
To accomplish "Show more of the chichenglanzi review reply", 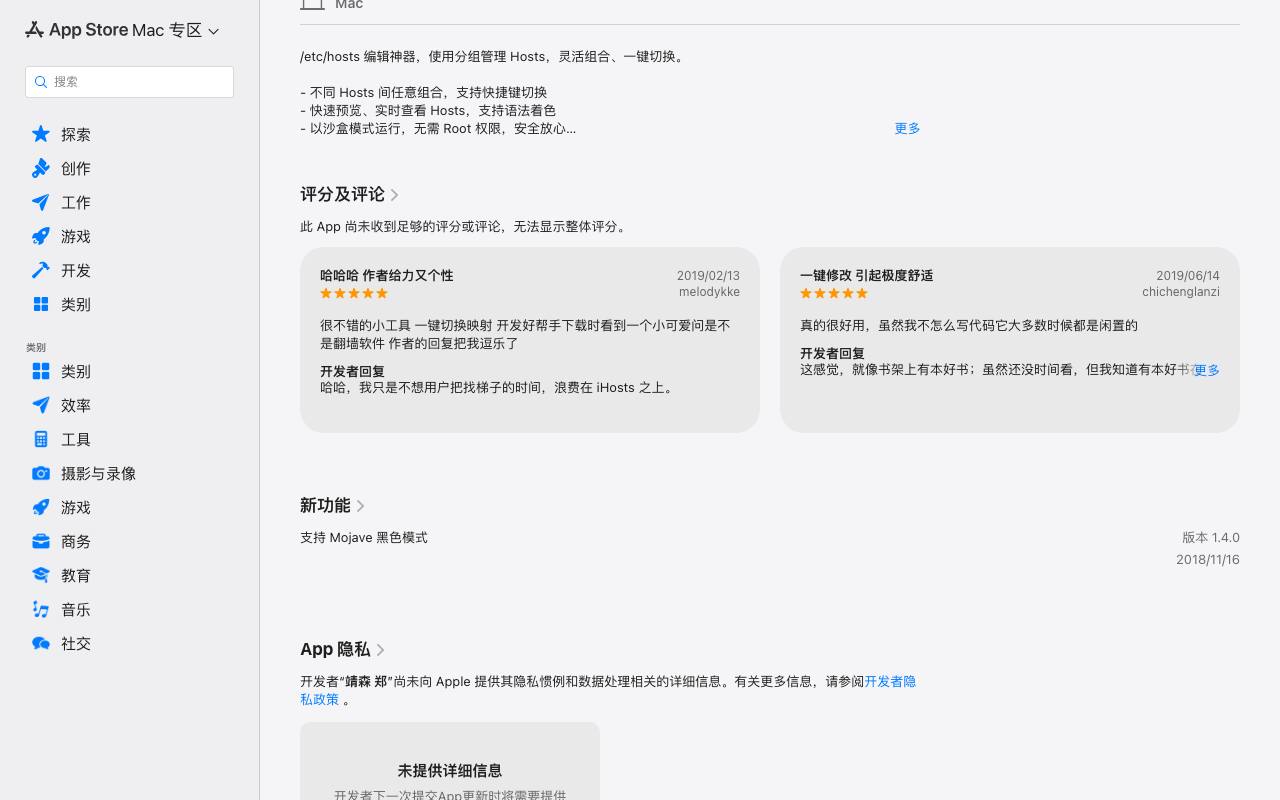I will [x=1207, y=370].
